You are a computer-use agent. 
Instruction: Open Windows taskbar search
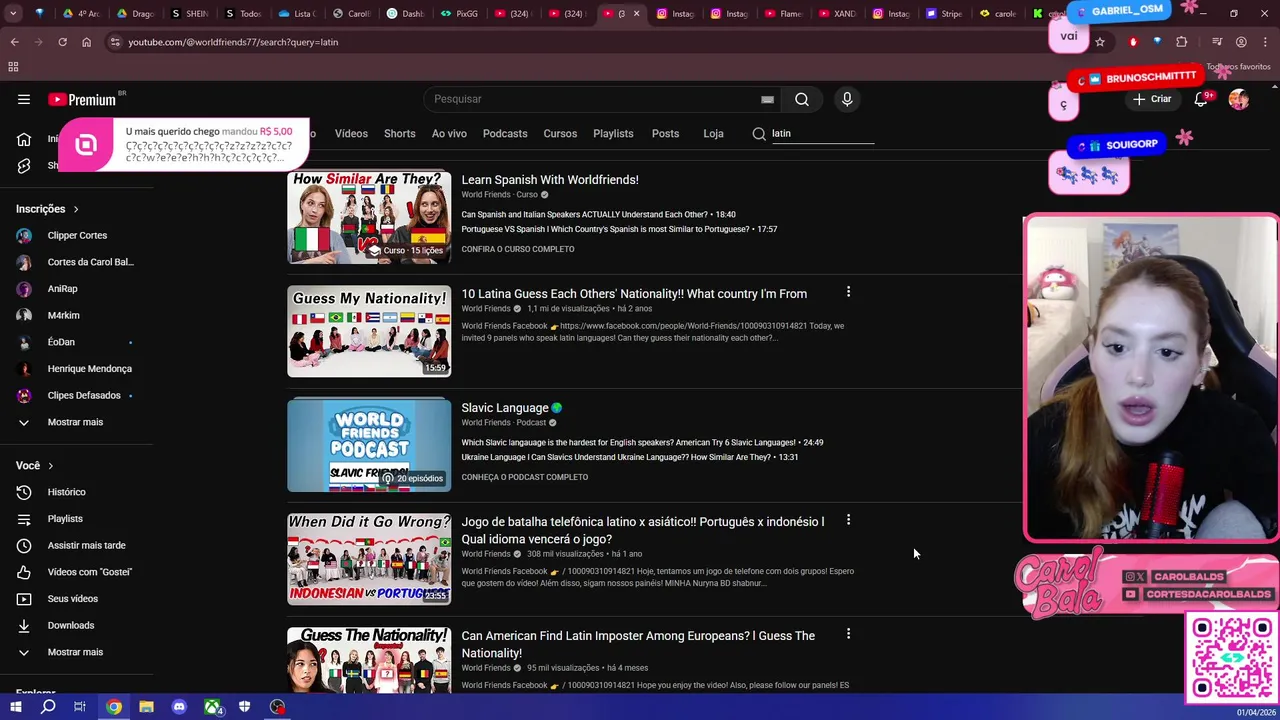[x=48, y=707]
